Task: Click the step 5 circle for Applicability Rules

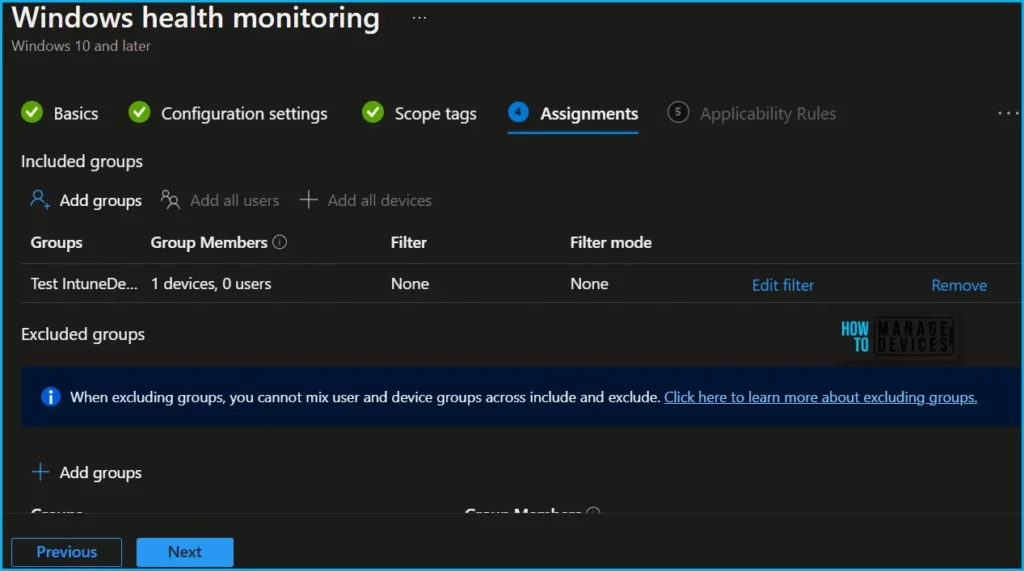Action: 678,112
